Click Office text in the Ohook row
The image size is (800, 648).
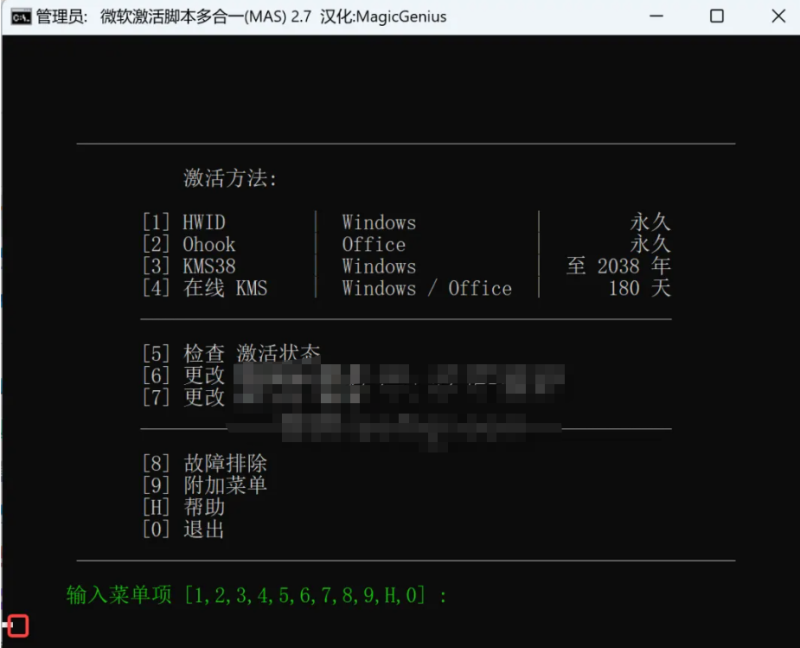tap(373, 244)
